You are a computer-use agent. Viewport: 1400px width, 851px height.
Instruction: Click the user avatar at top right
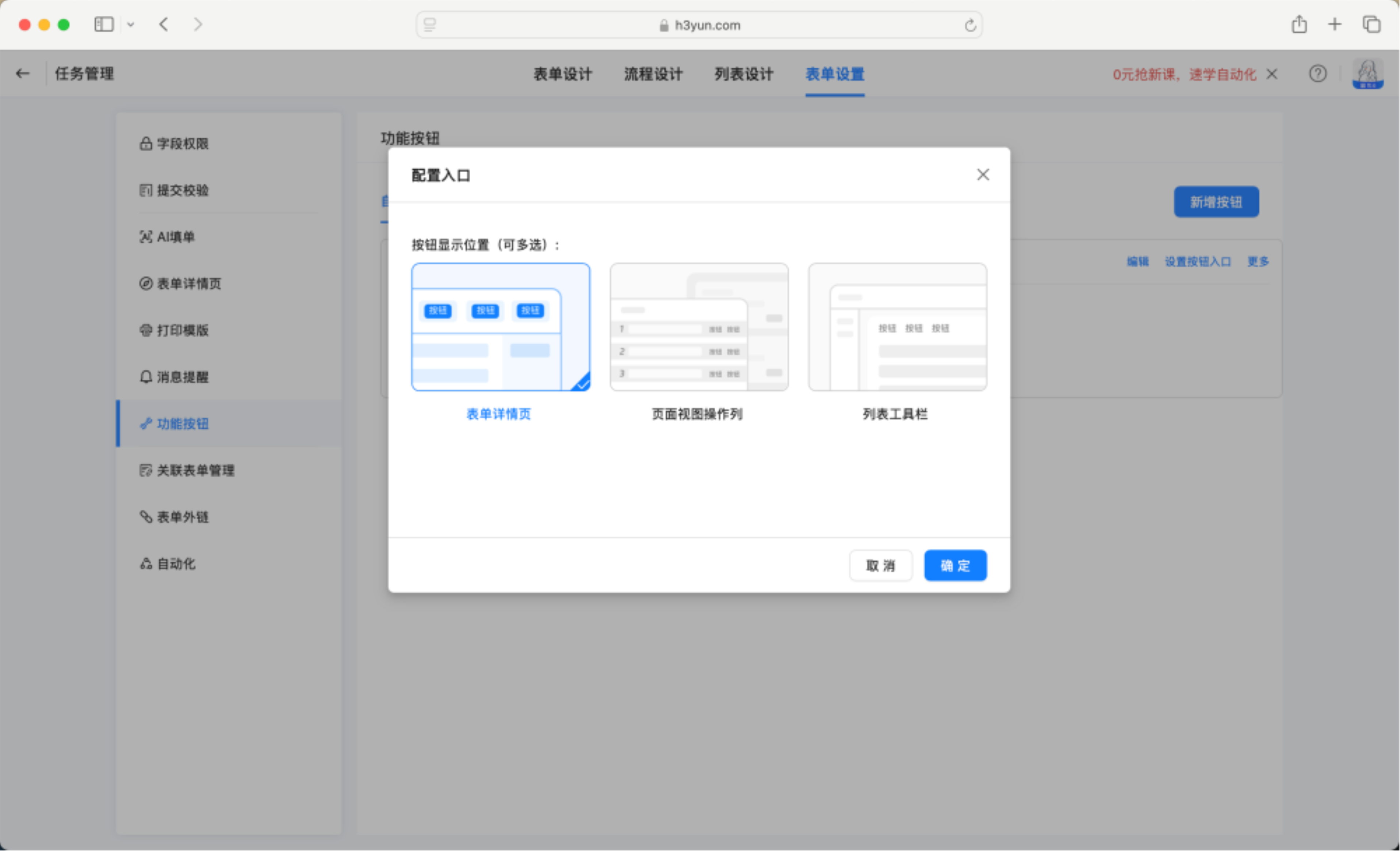(1367, 74)
